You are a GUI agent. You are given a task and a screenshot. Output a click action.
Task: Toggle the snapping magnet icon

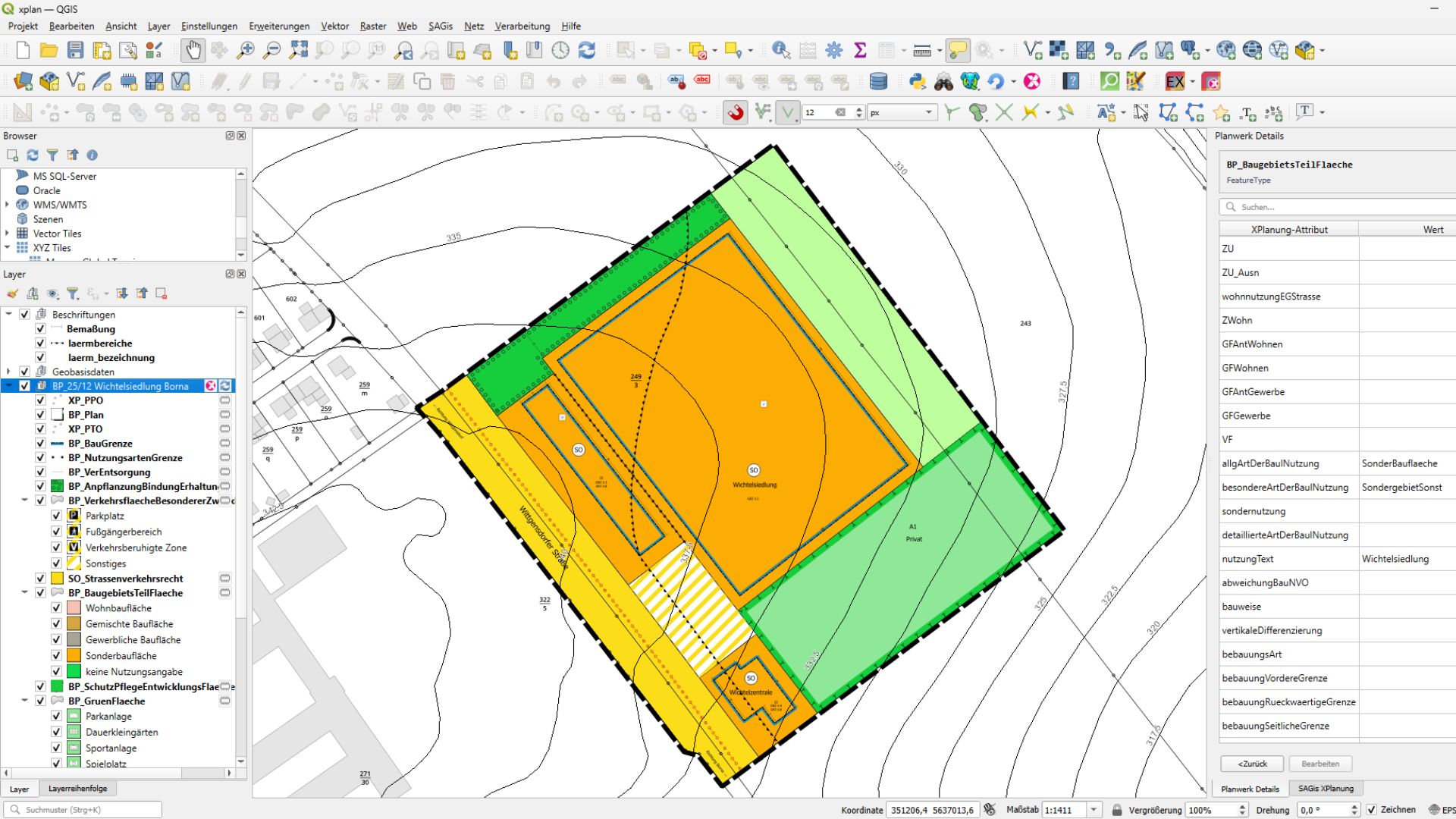(735, 113)
